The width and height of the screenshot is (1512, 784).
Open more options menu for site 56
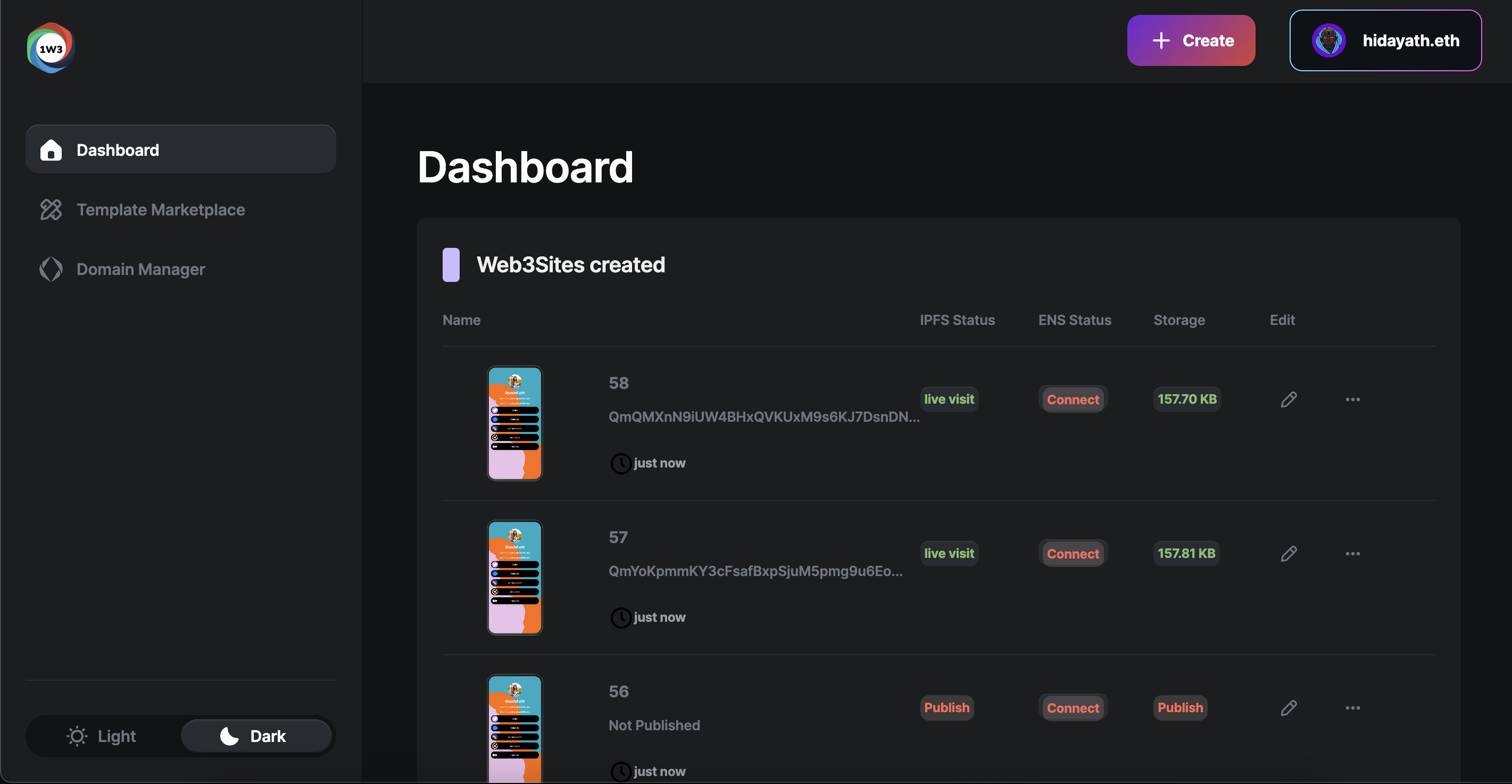1352,708
